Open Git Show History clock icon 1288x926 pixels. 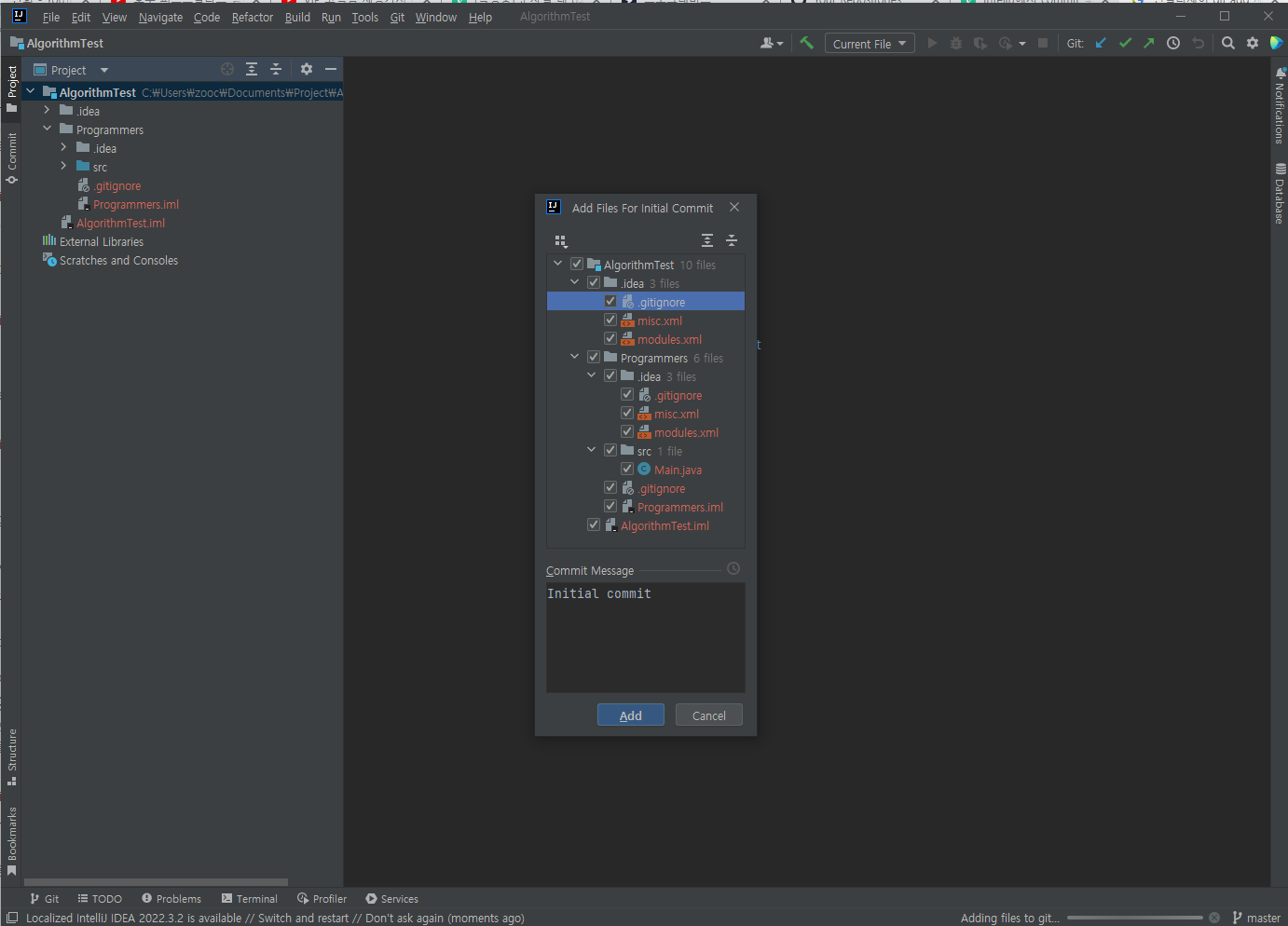point(1173,43)
